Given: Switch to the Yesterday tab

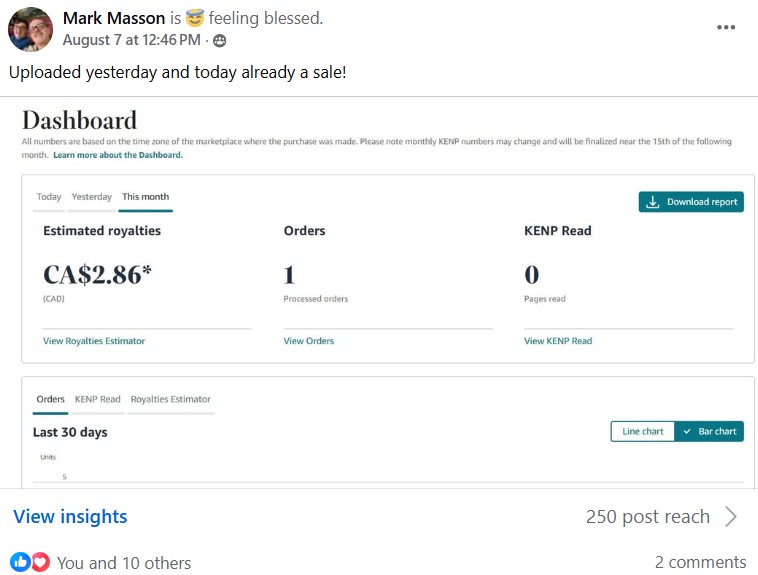Looking at the screenshot, I should pos(91,197).
